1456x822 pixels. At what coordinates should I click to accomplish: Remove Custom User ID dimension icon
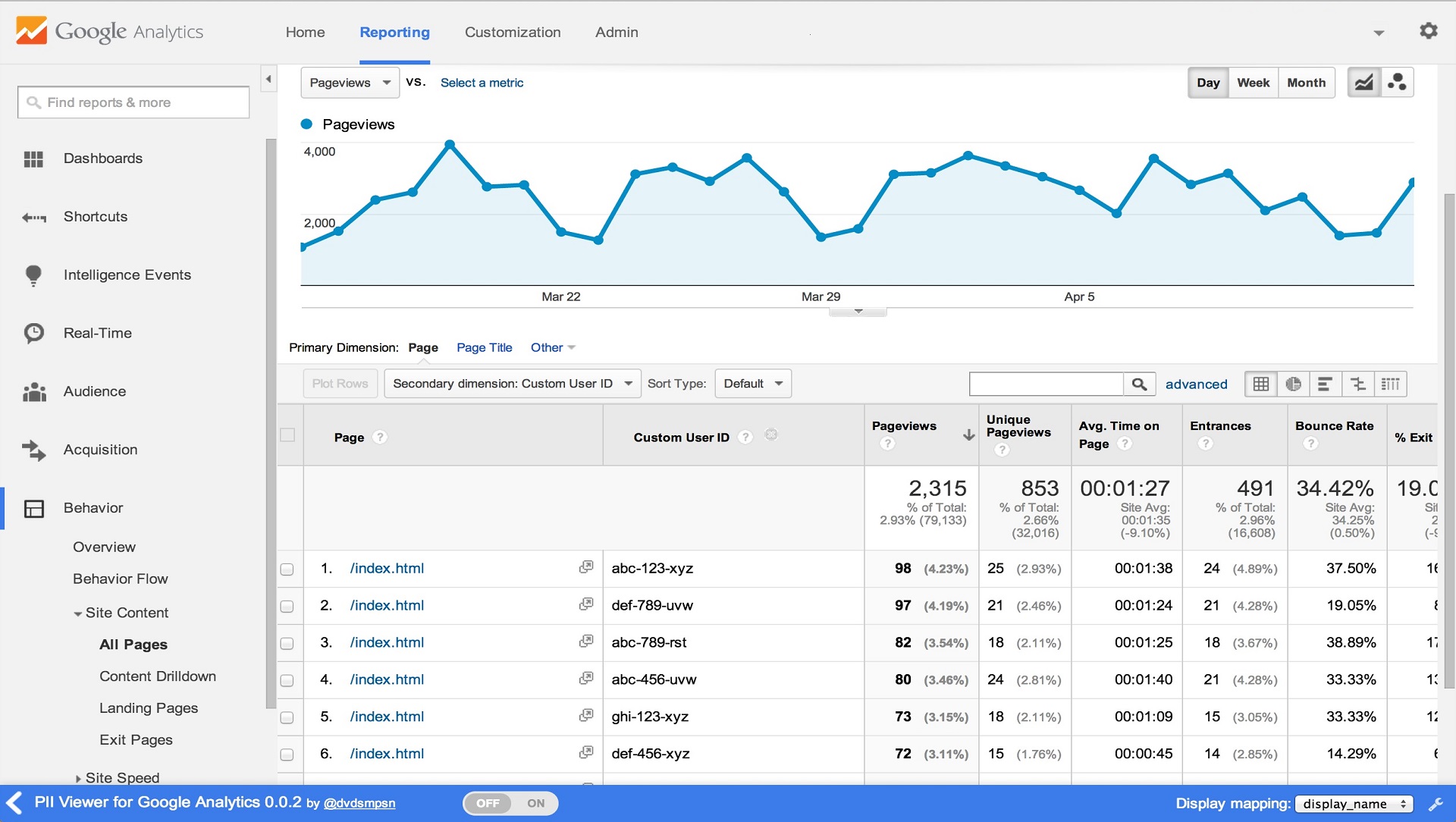(x=771, y=435)
